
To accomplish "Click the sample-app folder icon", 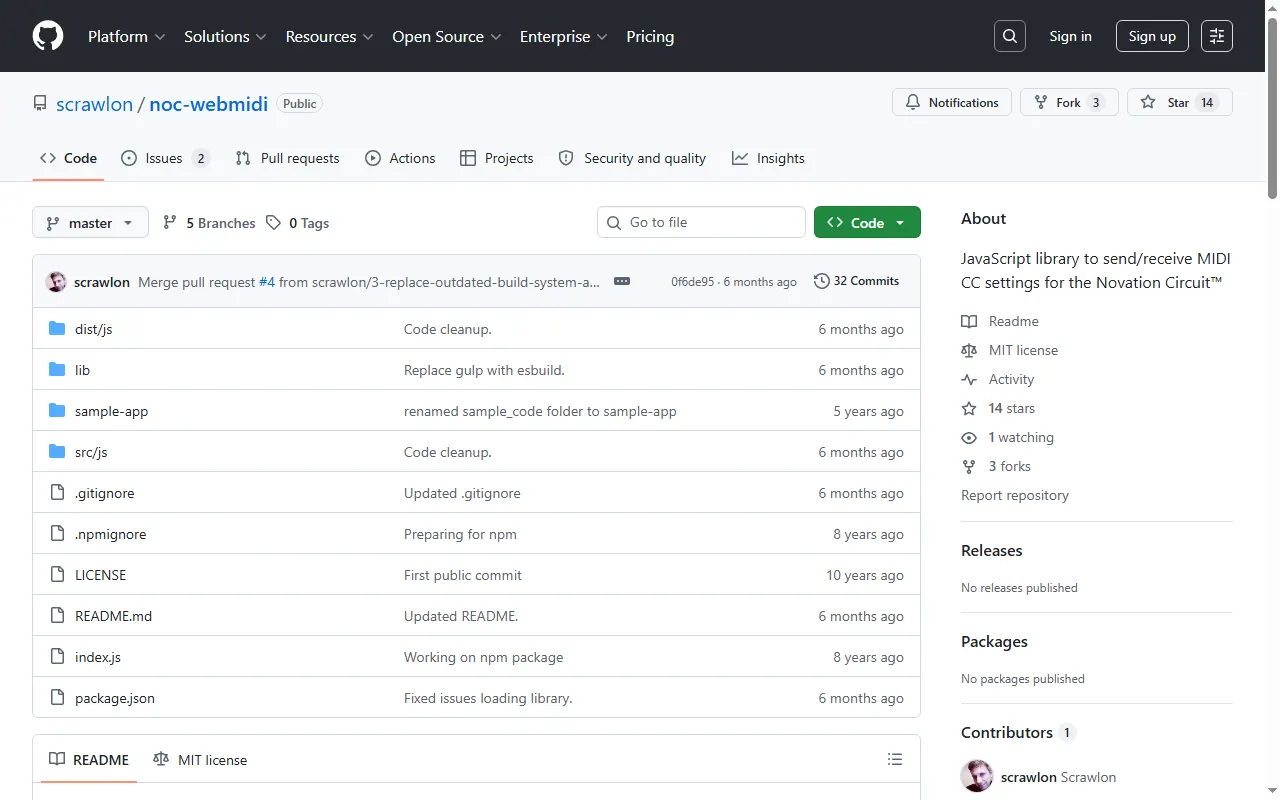I will (x=57, y=411).
